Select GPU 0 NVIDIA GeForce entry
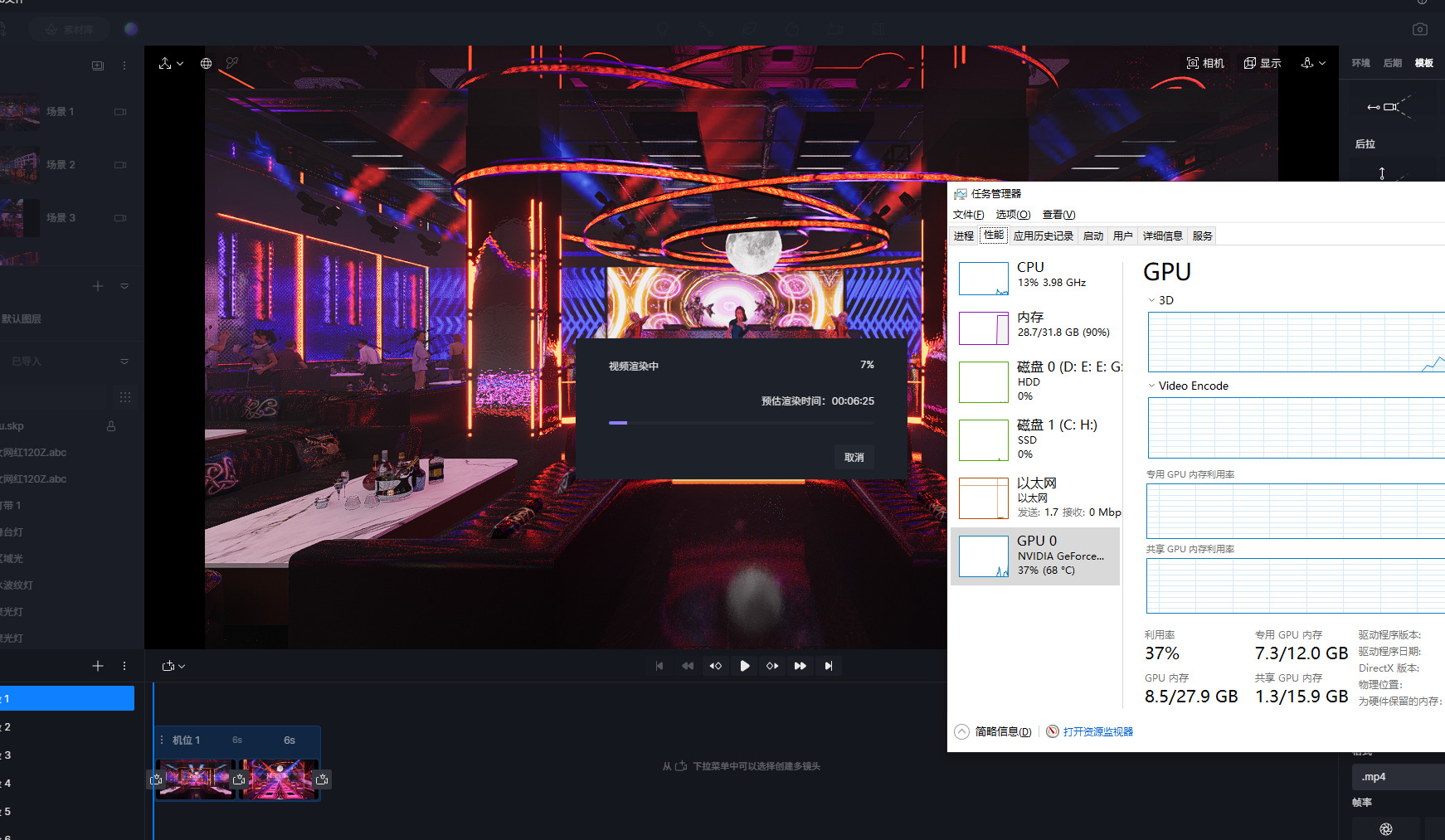 [x=1036, y=556]
